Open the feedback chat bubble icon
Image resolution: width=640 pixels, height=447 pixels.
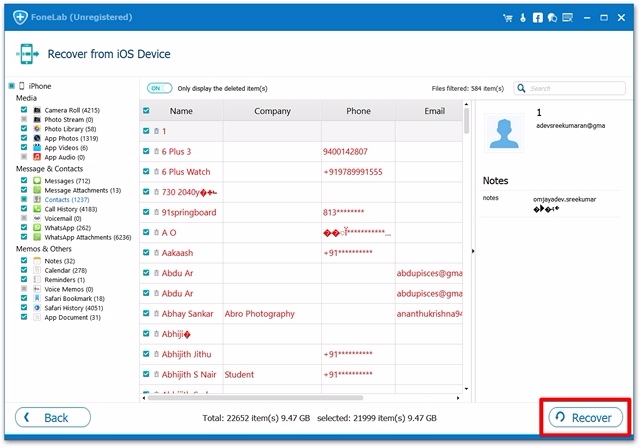[552, 18]
